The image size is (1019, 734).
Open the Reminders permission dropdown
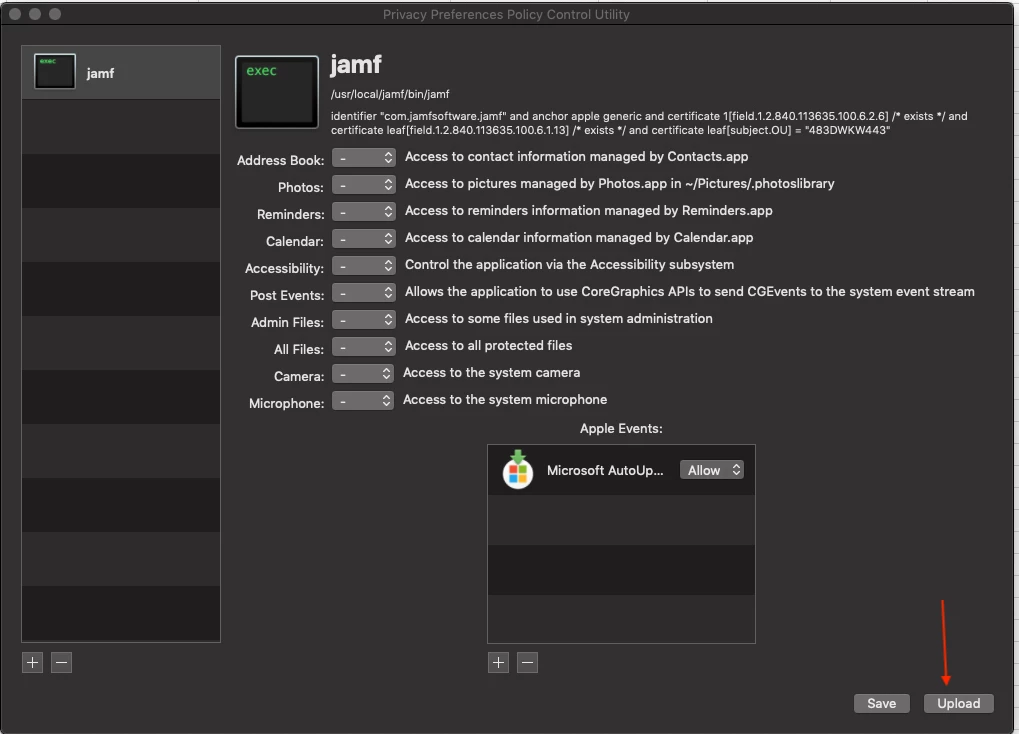coord(363,211)
